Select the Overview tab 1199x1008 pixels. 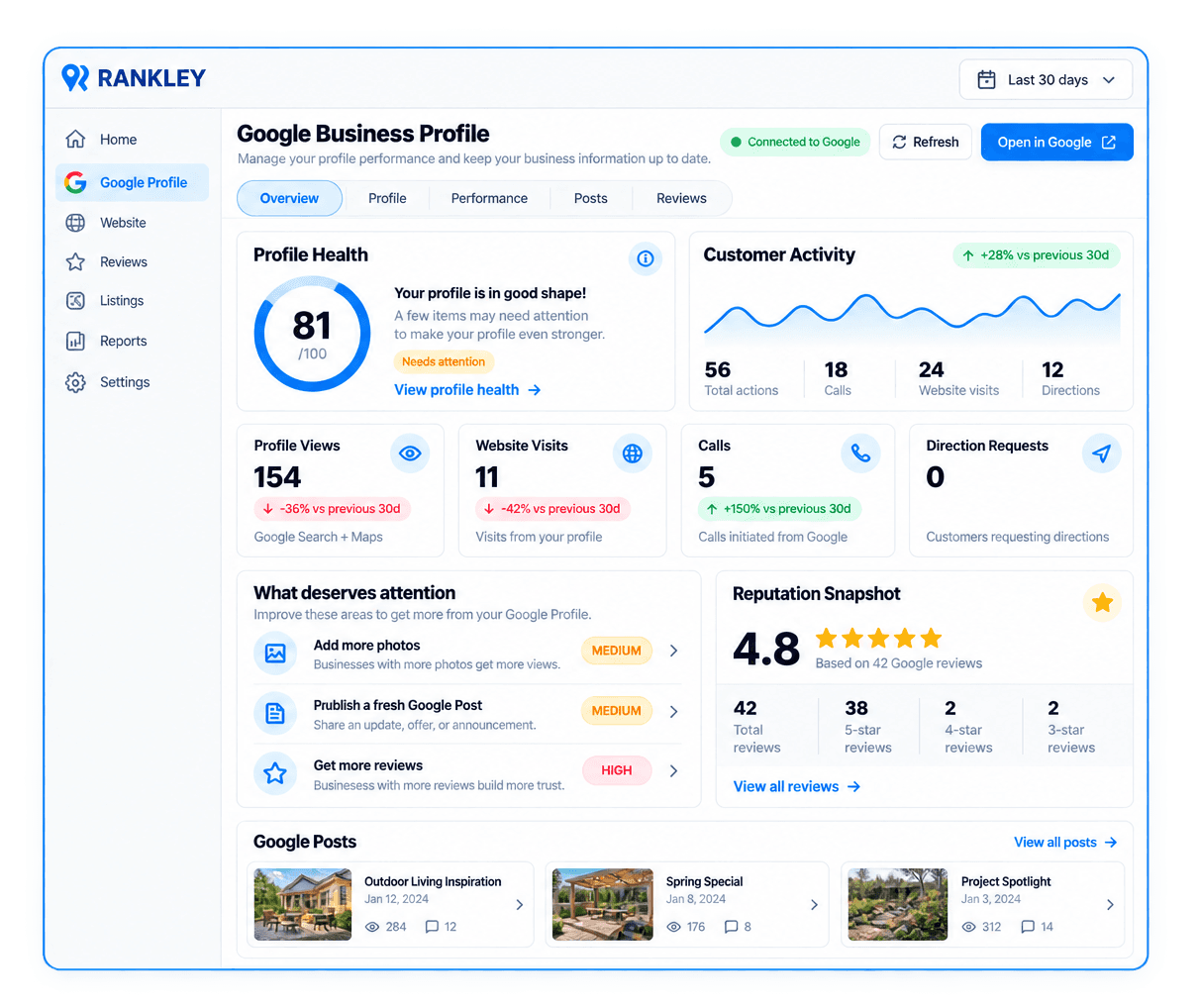[289, 198]
